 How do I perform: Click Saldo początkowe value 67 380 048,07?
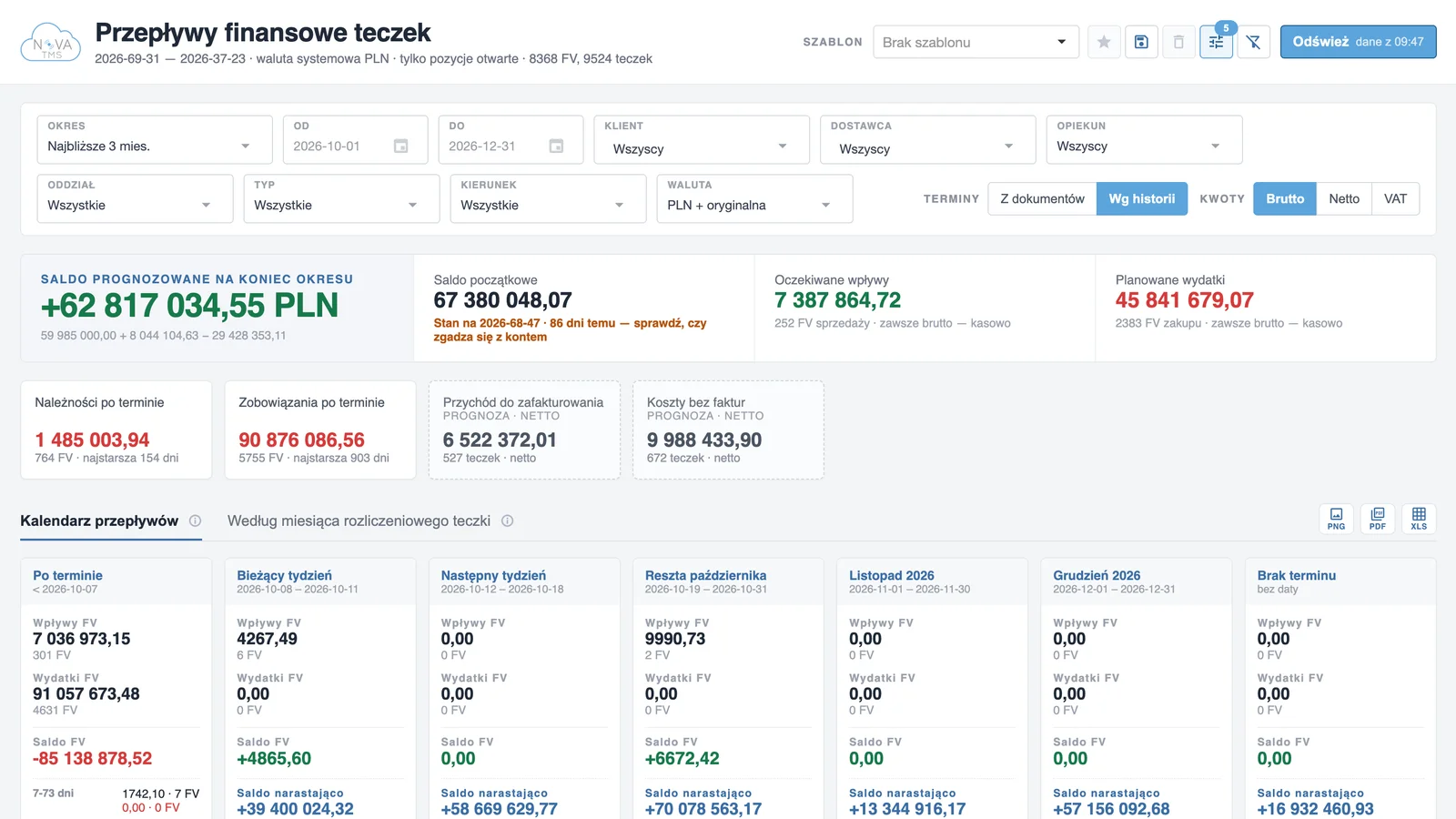coord(502,300)
